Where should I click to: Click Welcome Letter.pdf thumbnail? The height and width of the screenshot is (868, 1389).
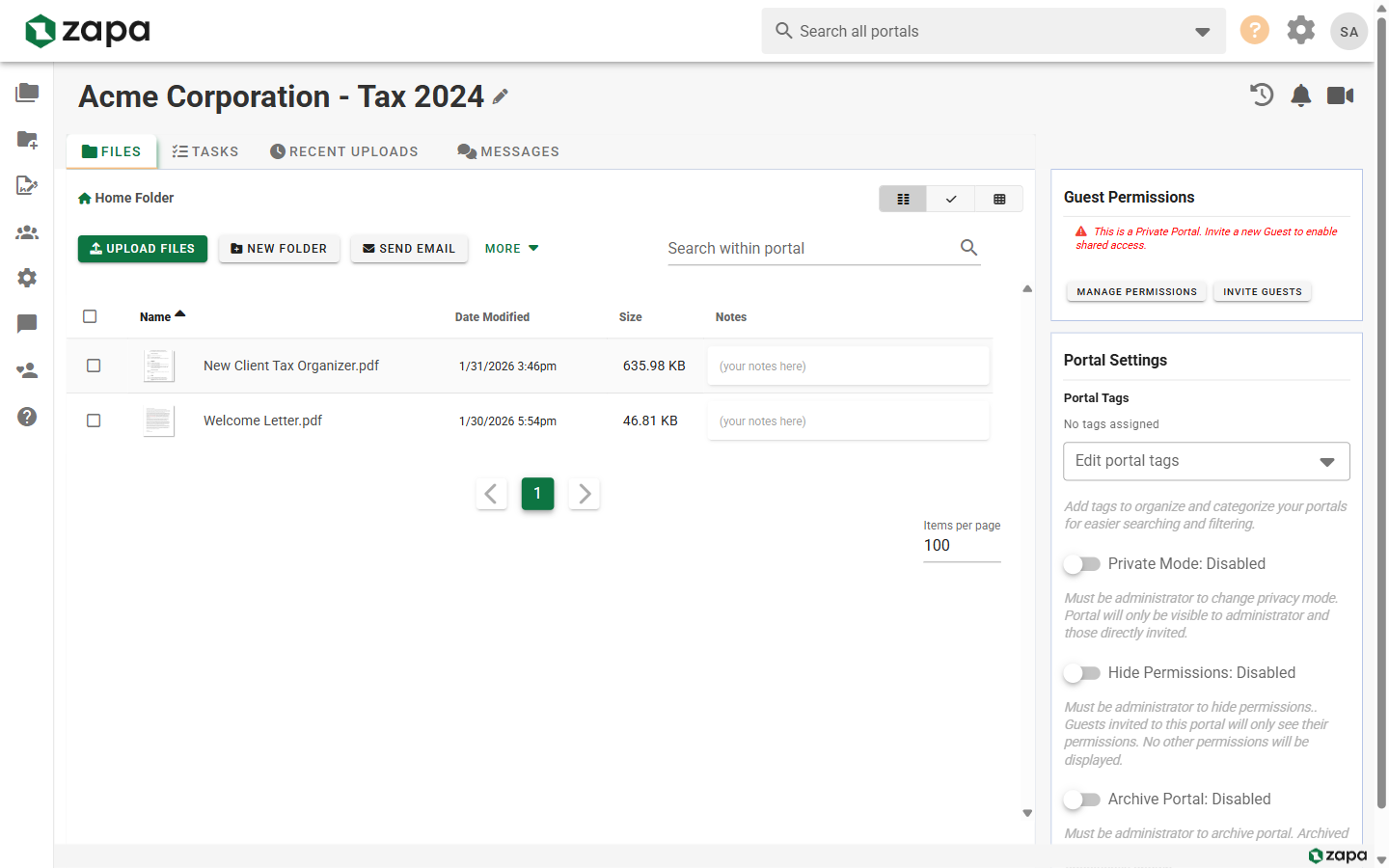click(158, 420)
